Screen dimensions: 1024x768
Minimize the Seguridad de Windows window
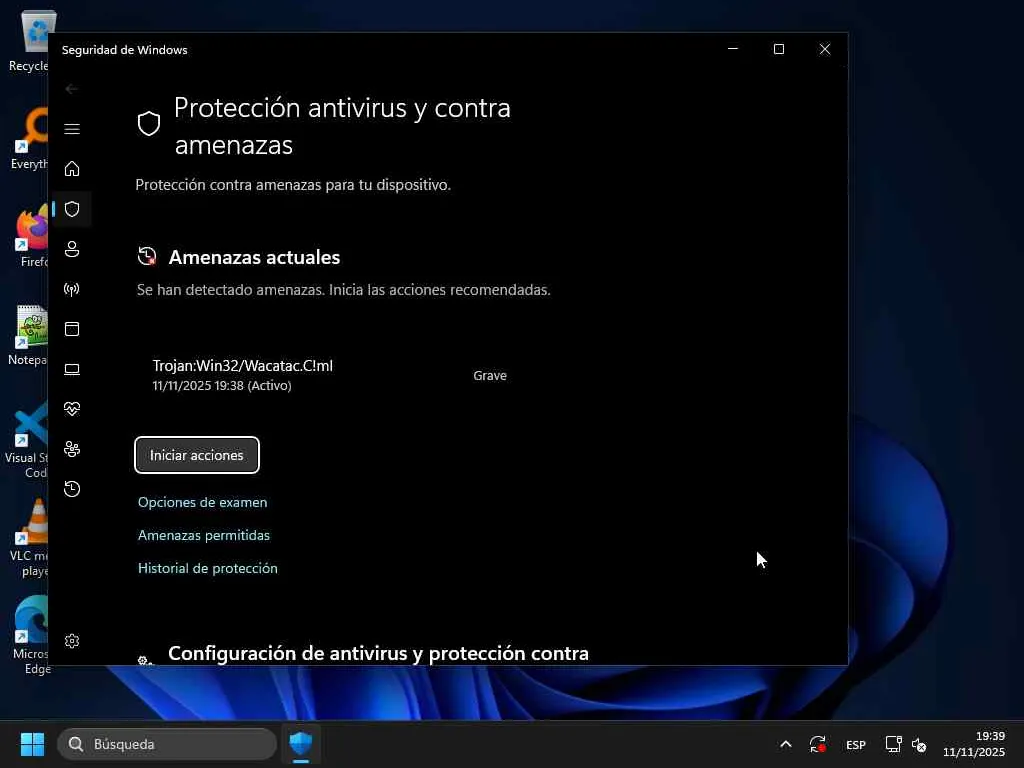[x=733, y=49]
